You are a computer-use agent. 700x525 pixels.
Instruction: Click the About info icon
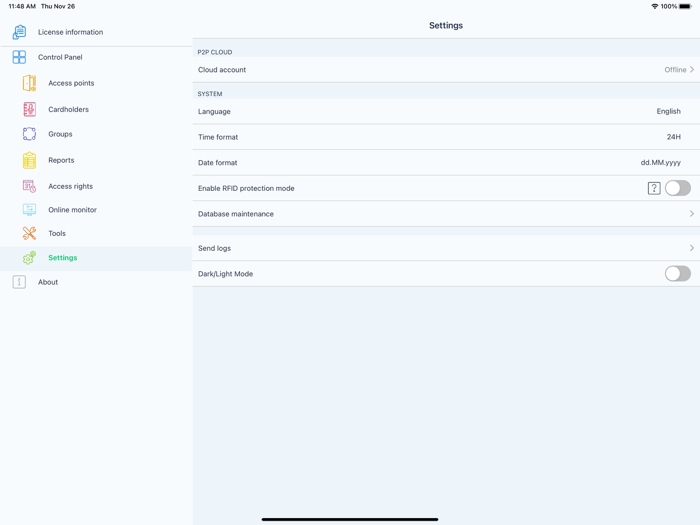[x=19, y=282]
